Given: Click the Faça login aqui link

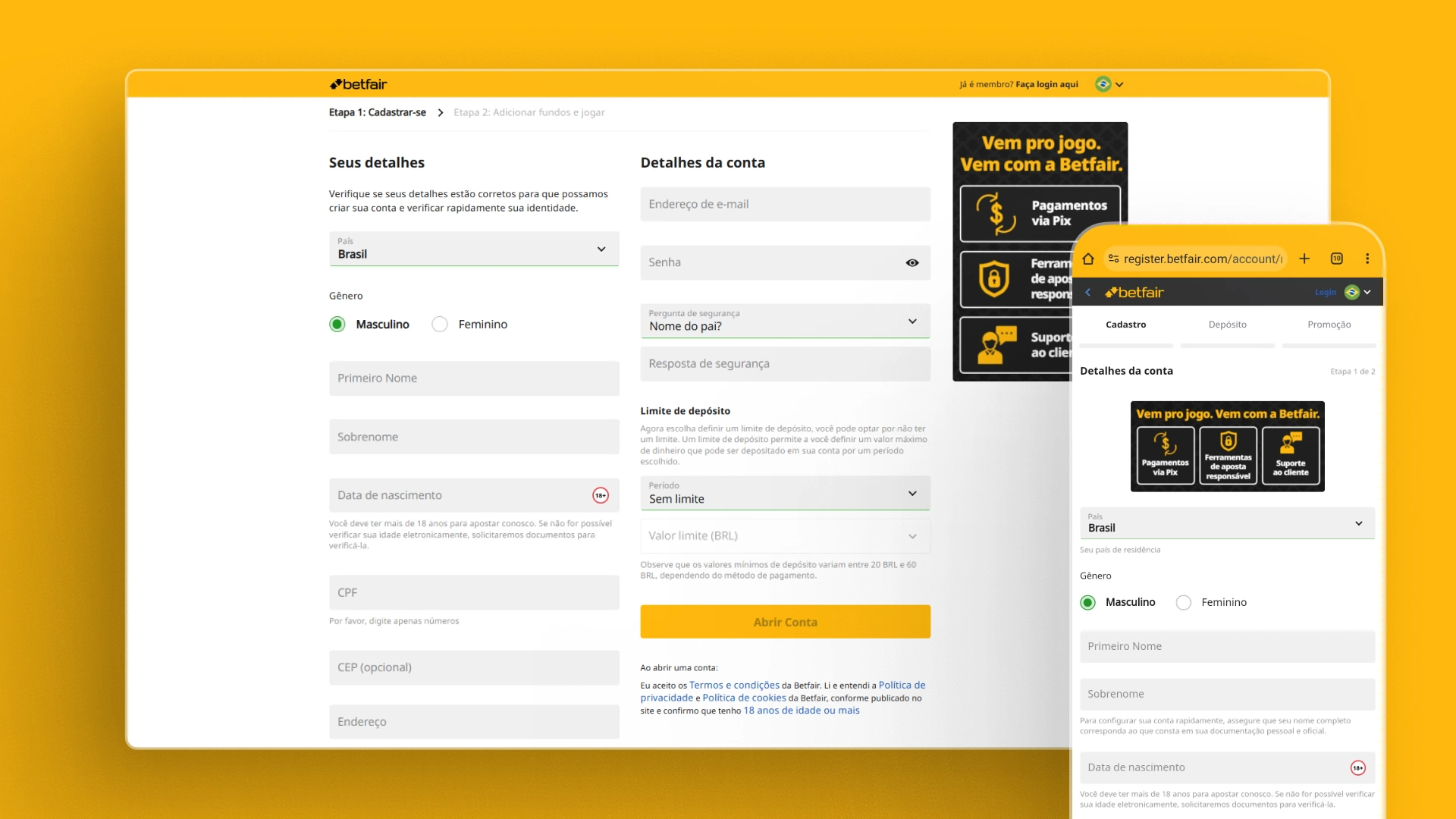Looking at the screenshot, I should [1046, 84].
